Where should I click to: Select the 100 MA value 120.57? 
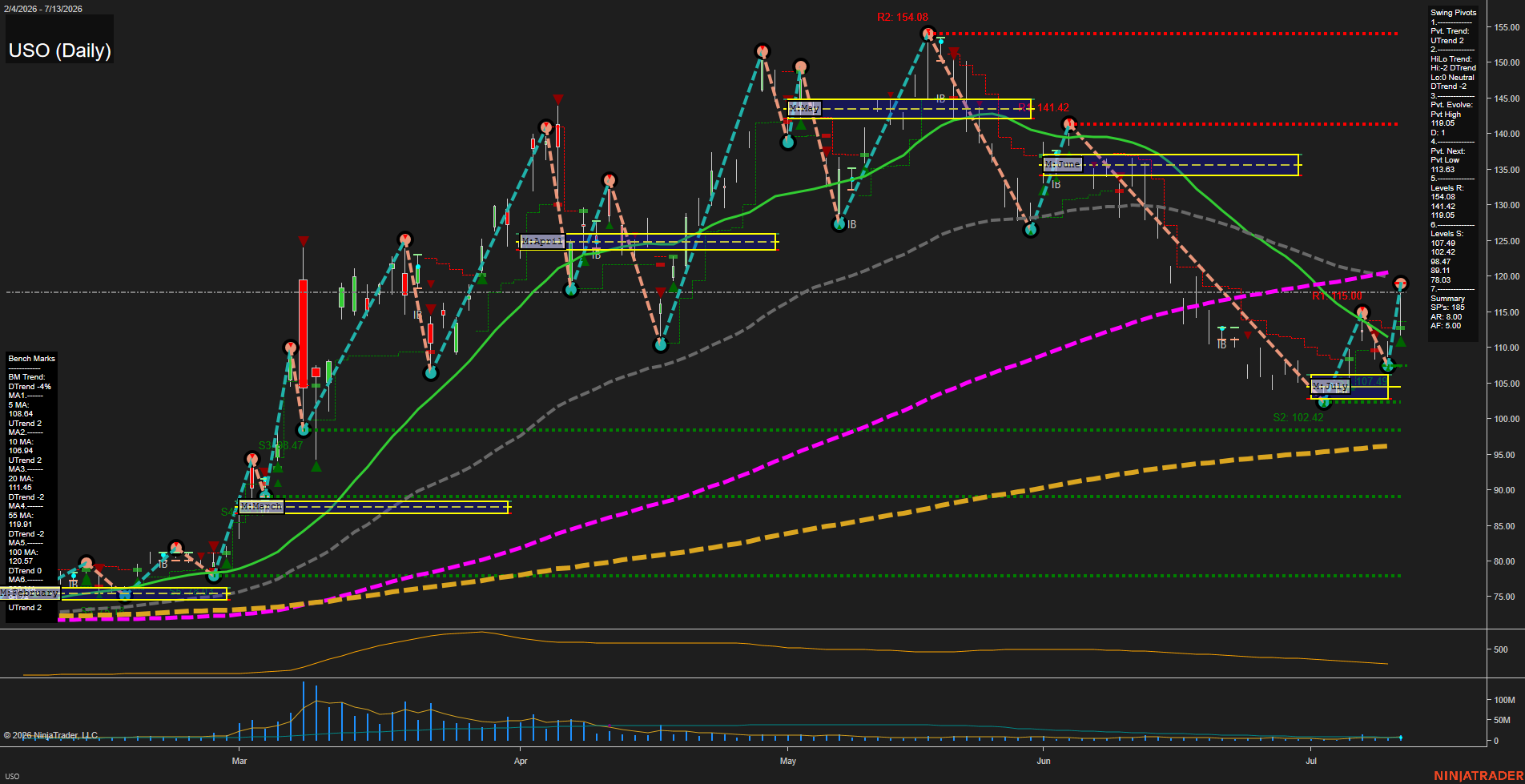[20, 561]
